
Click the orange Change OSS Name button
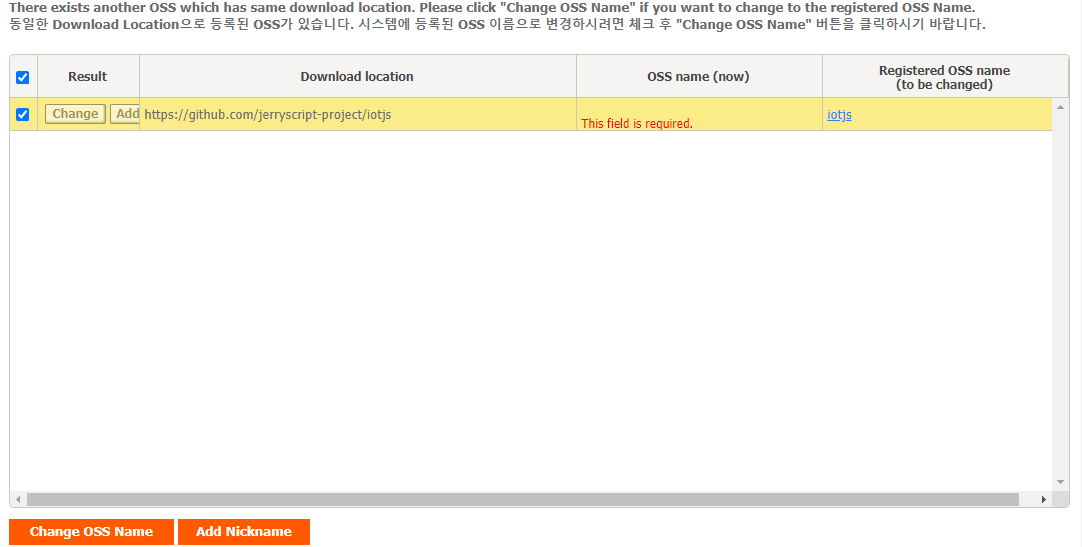tap(91, 532)
